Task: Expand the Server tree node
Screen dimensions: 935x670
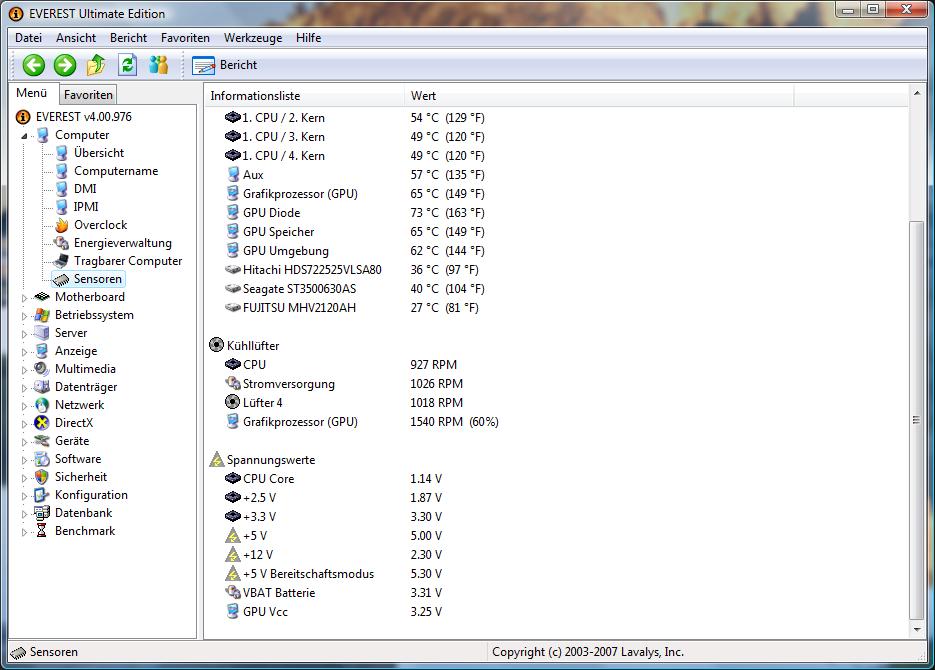Action: tap(24, 334)
